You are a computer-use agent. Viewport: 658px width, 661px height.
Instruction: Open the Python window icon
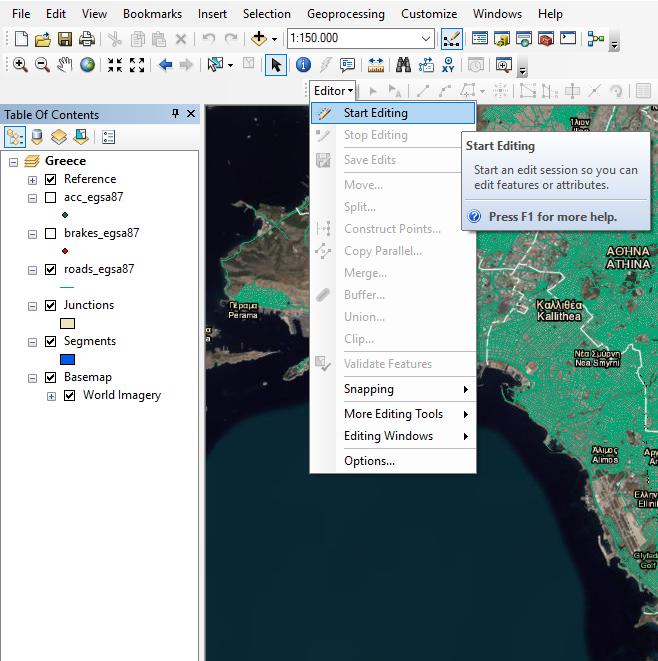[568, 38]
